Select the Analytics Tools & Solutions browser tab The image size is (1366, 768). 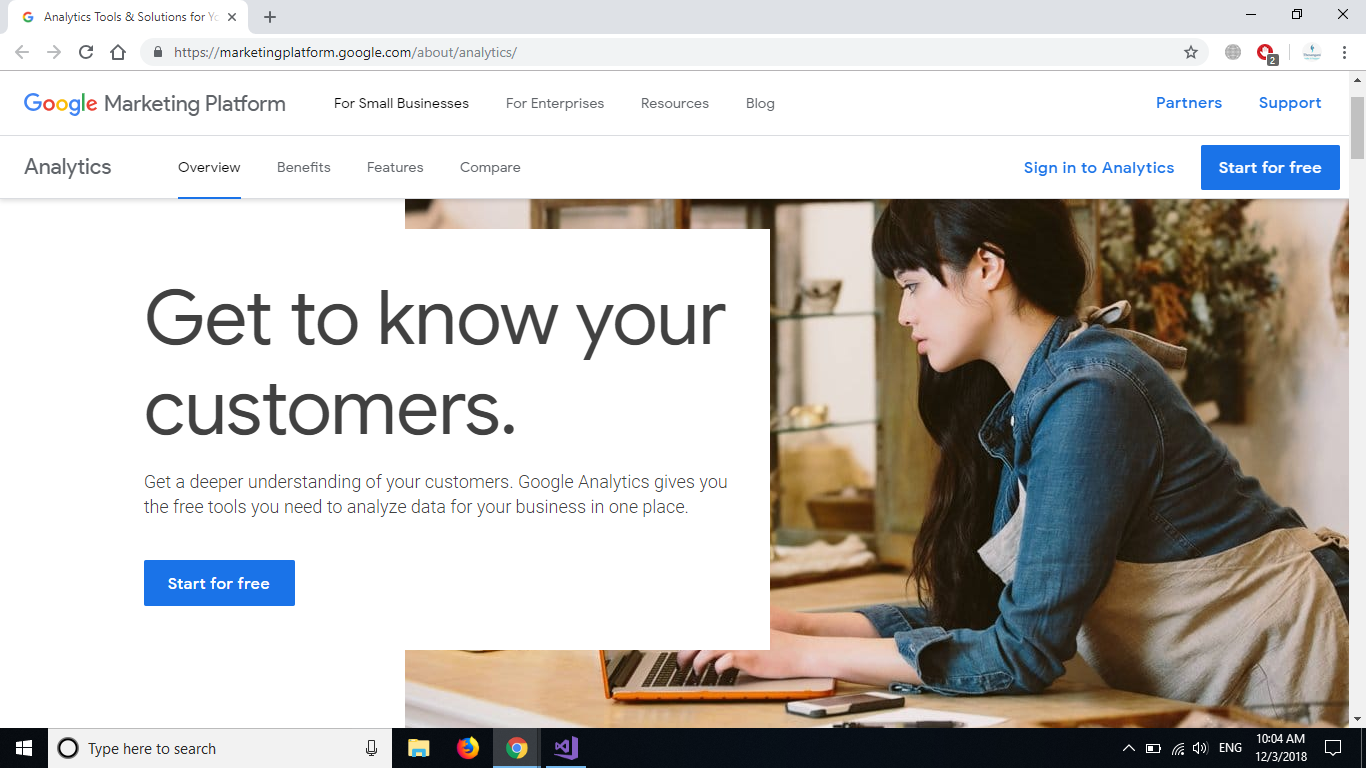pos(130,17)
